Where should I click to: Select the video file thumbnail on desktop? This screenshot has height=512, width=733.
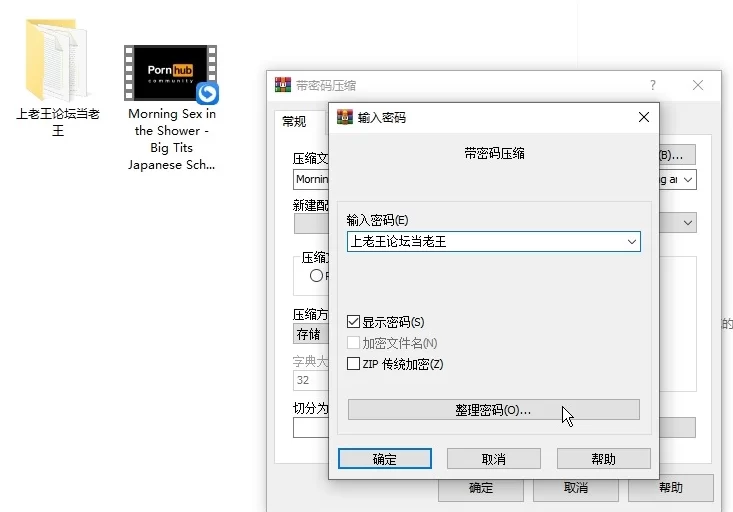[171, 73]
